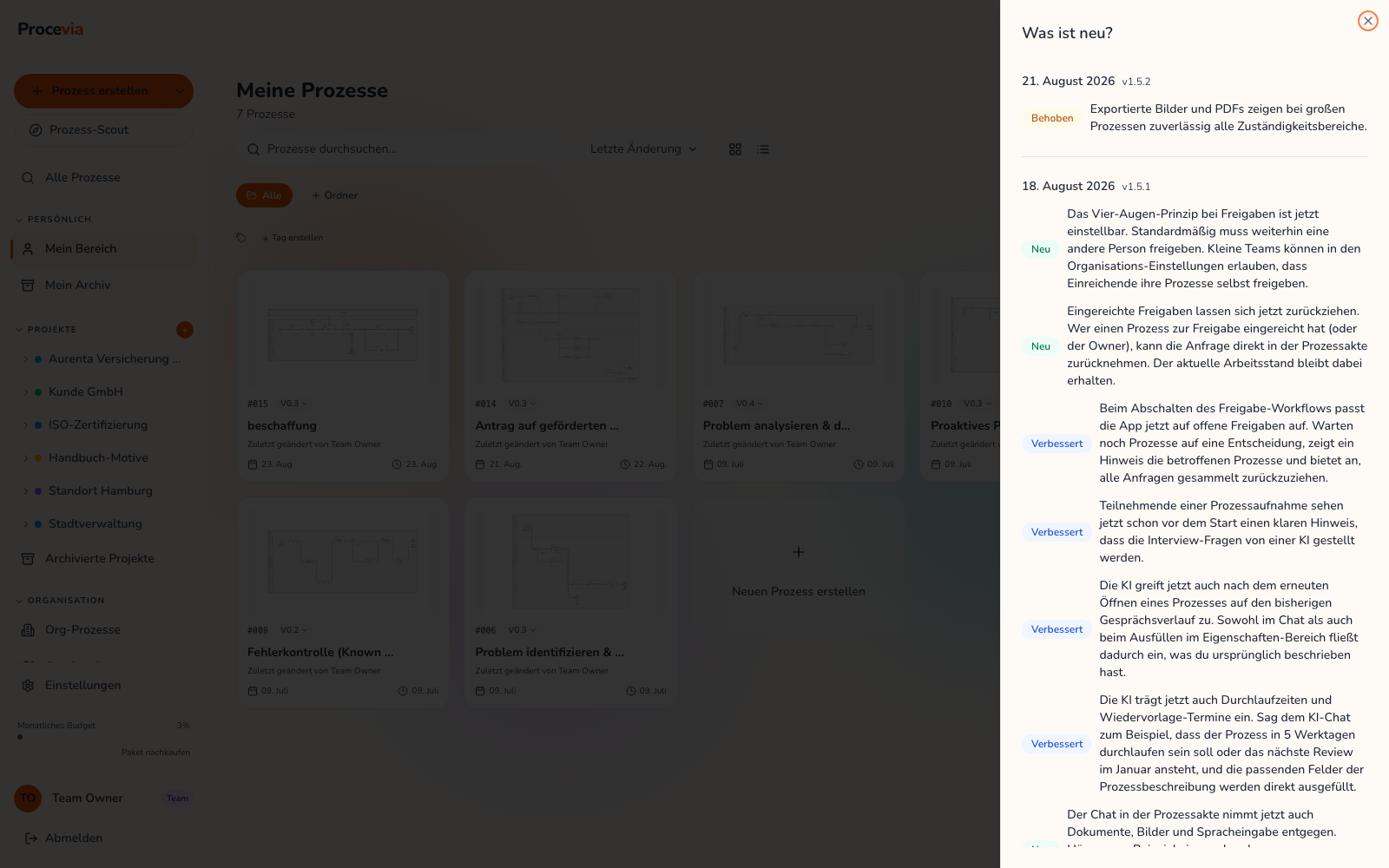Click the Paket nachkaufen link
Viewport: 1389px width, 868px height.
pos(155,753)
